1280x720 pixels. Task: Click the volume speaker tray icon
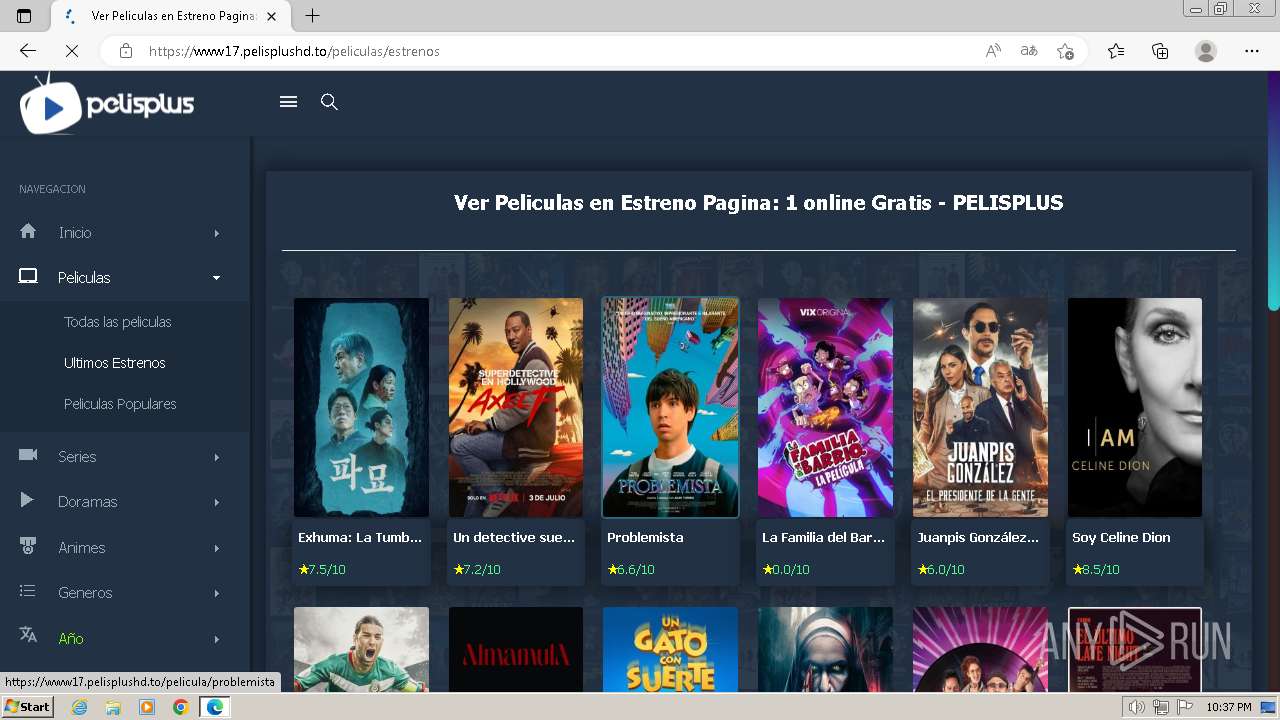pyautogui.click(x=1136, y=707)
